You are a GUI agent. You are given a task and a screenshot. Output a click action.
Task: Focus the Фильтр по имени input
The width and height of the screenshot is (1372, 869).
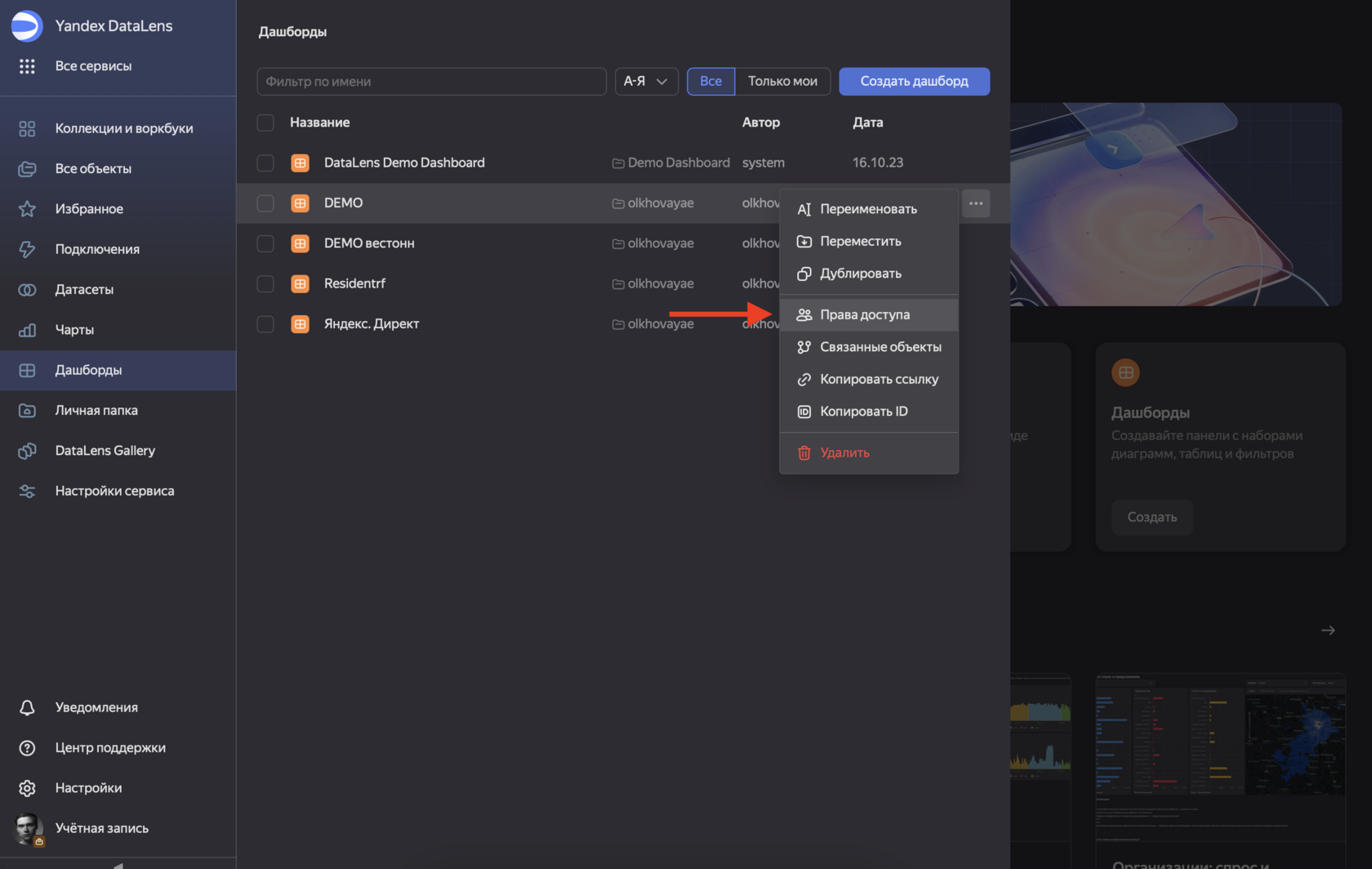coord(431,82)
